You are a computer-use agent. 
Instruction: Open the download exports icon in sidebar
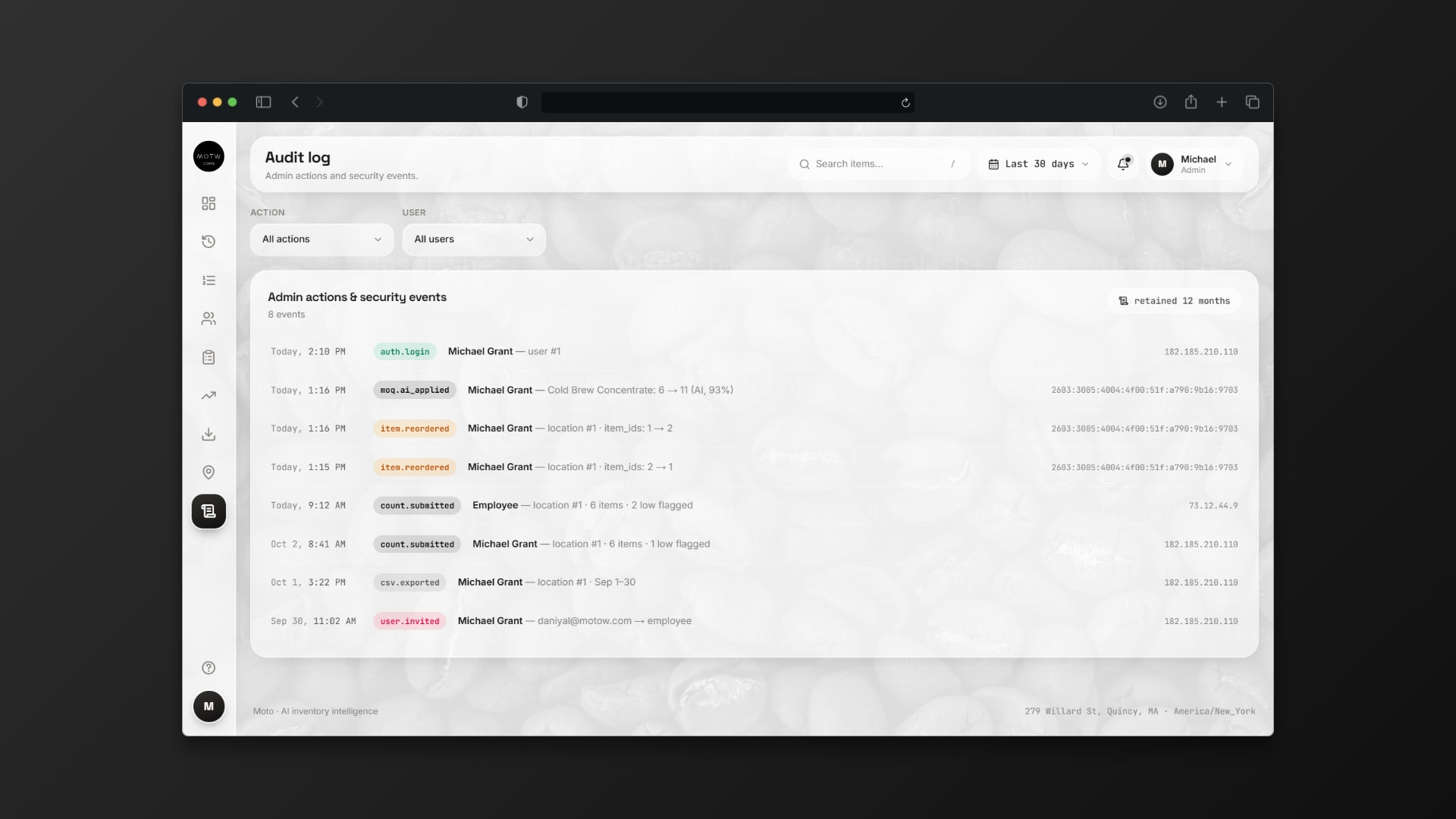(x=209, y=435)
